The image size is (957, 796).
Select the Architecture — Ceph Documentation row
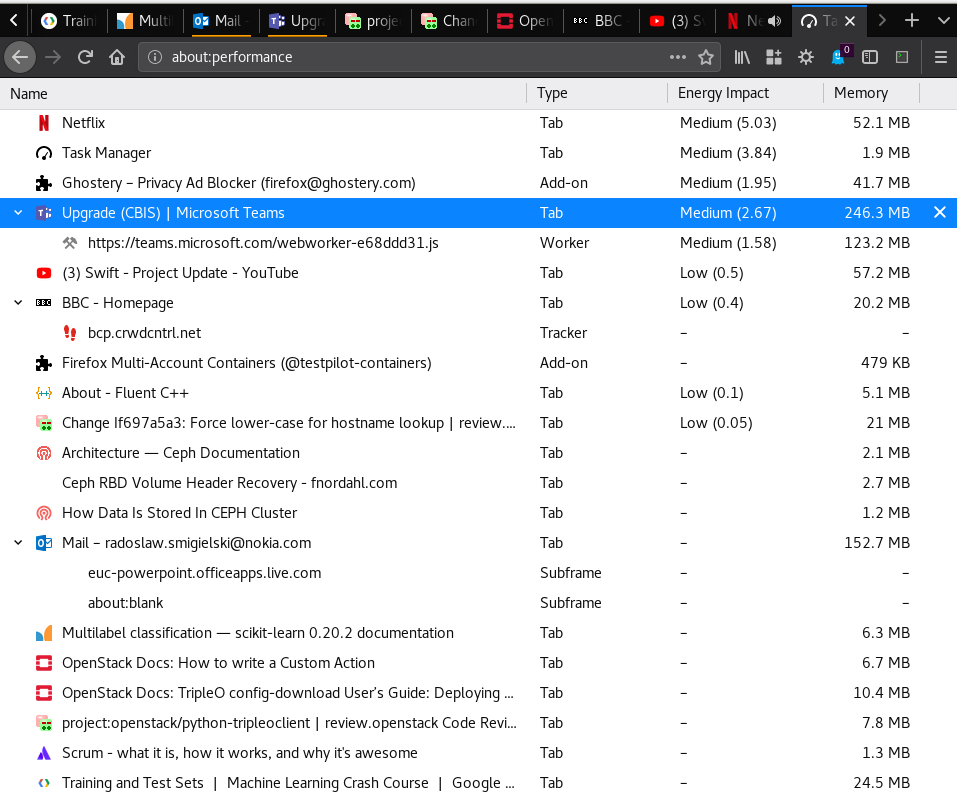(478, 453)
